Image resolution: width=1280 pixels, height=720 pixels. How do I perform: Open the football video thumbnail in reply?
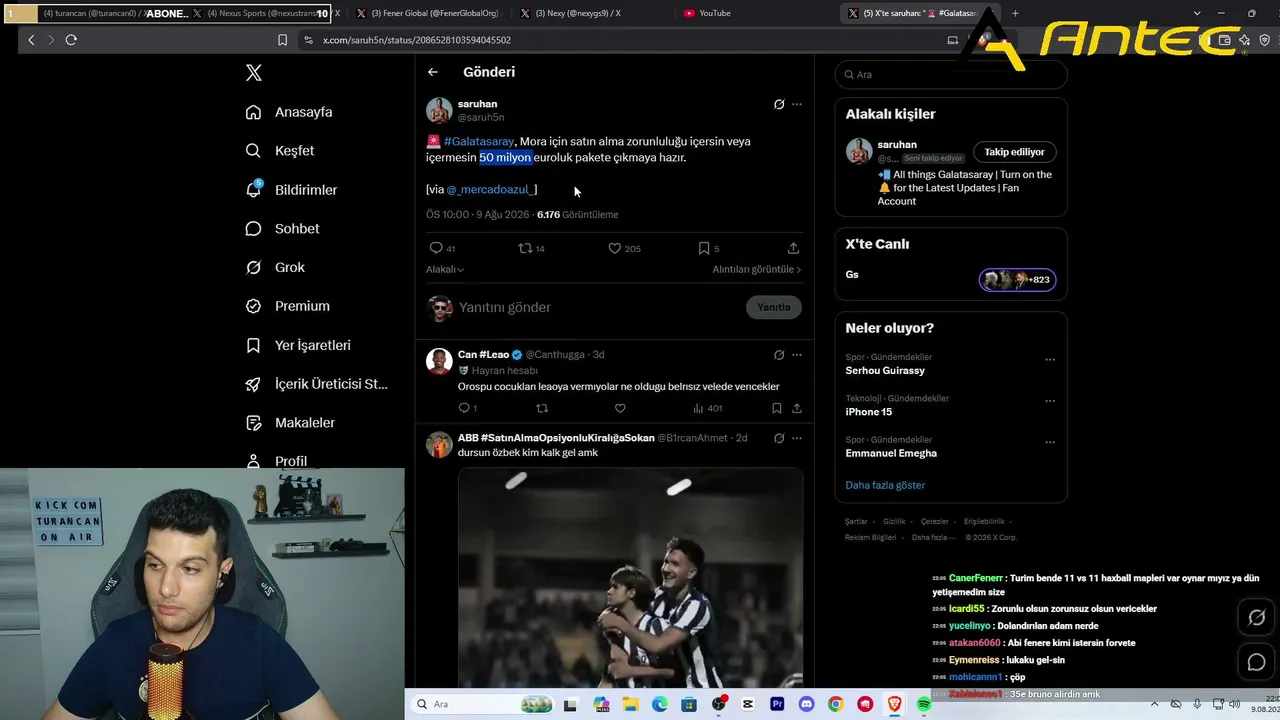click(630, 578)
